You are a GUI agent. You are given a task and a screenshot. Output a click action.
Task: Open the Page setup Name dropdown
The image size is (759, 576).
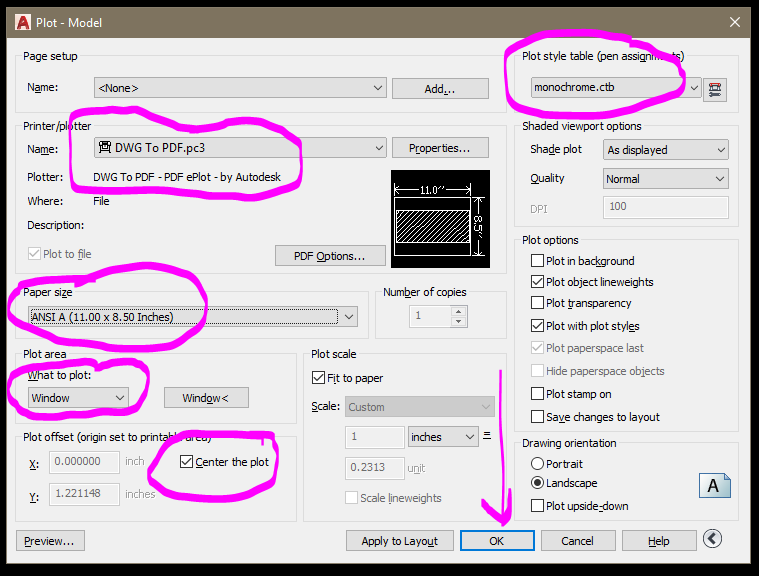pos(240,88)
